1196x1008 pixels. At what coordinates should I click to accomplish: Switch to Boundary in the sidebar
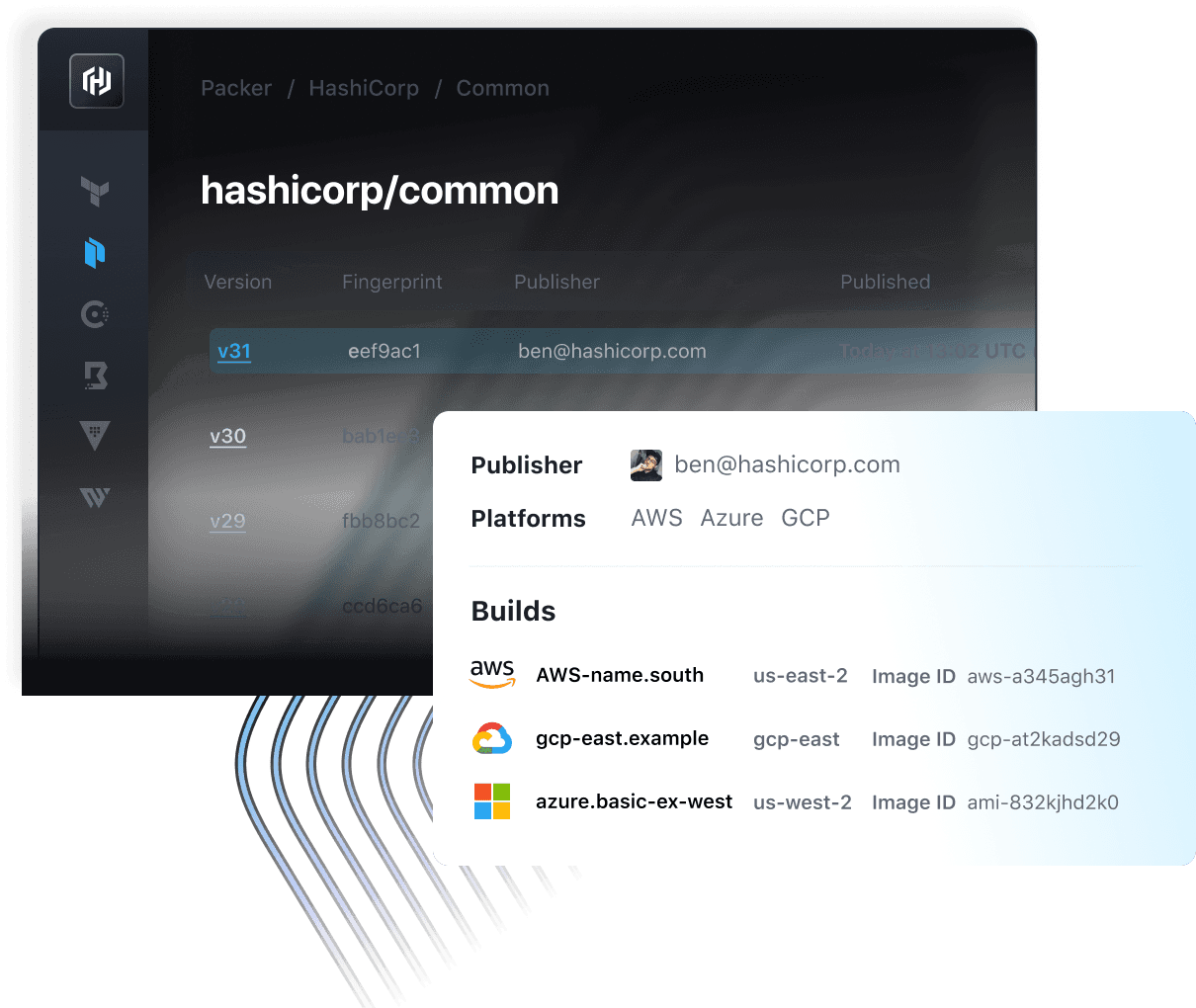click(x=95, y=376)
